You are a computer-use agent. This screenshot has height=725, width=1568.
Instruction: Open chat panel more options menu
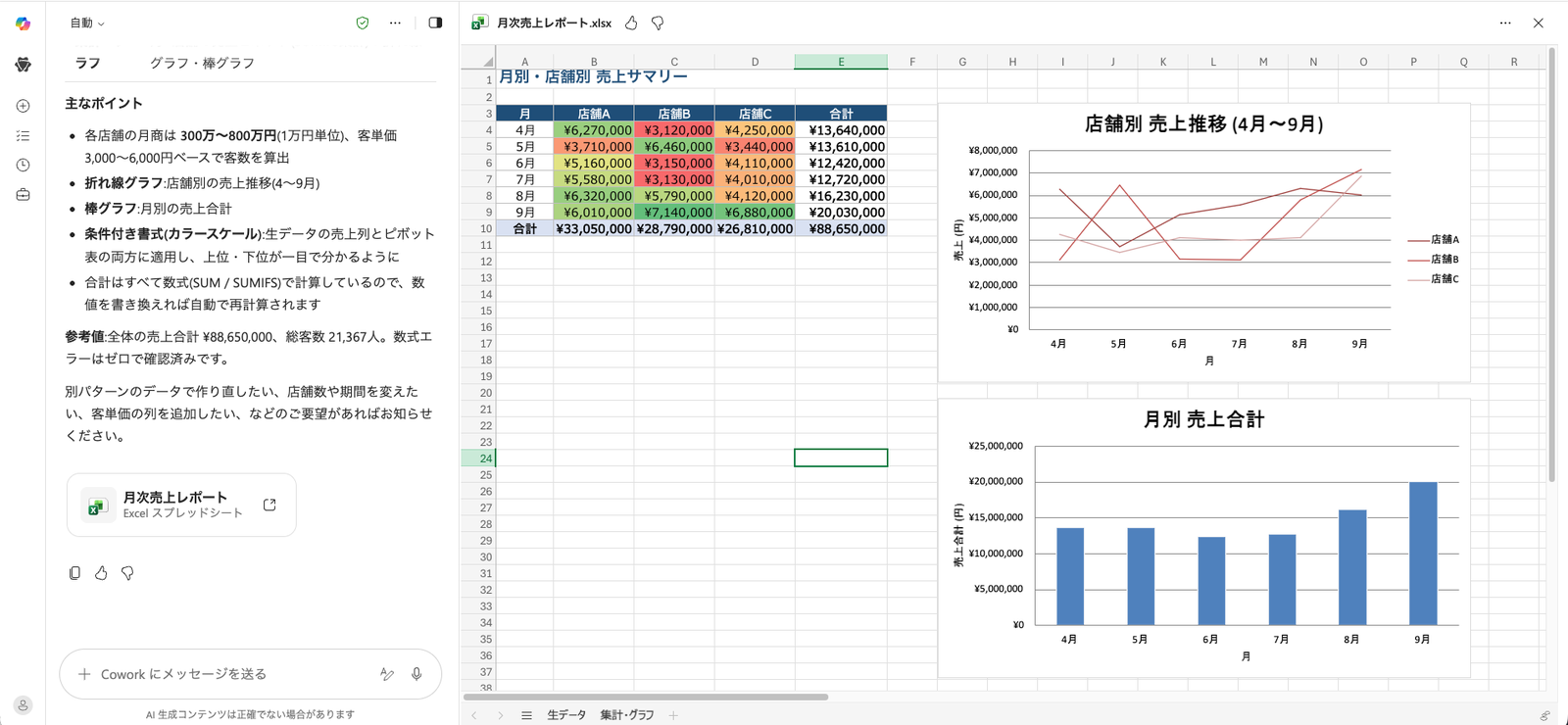tap(395, 23)
